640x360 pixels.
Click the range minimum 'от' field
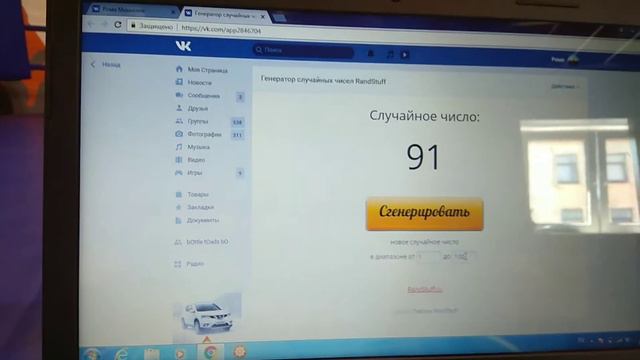tap(428, 257)
